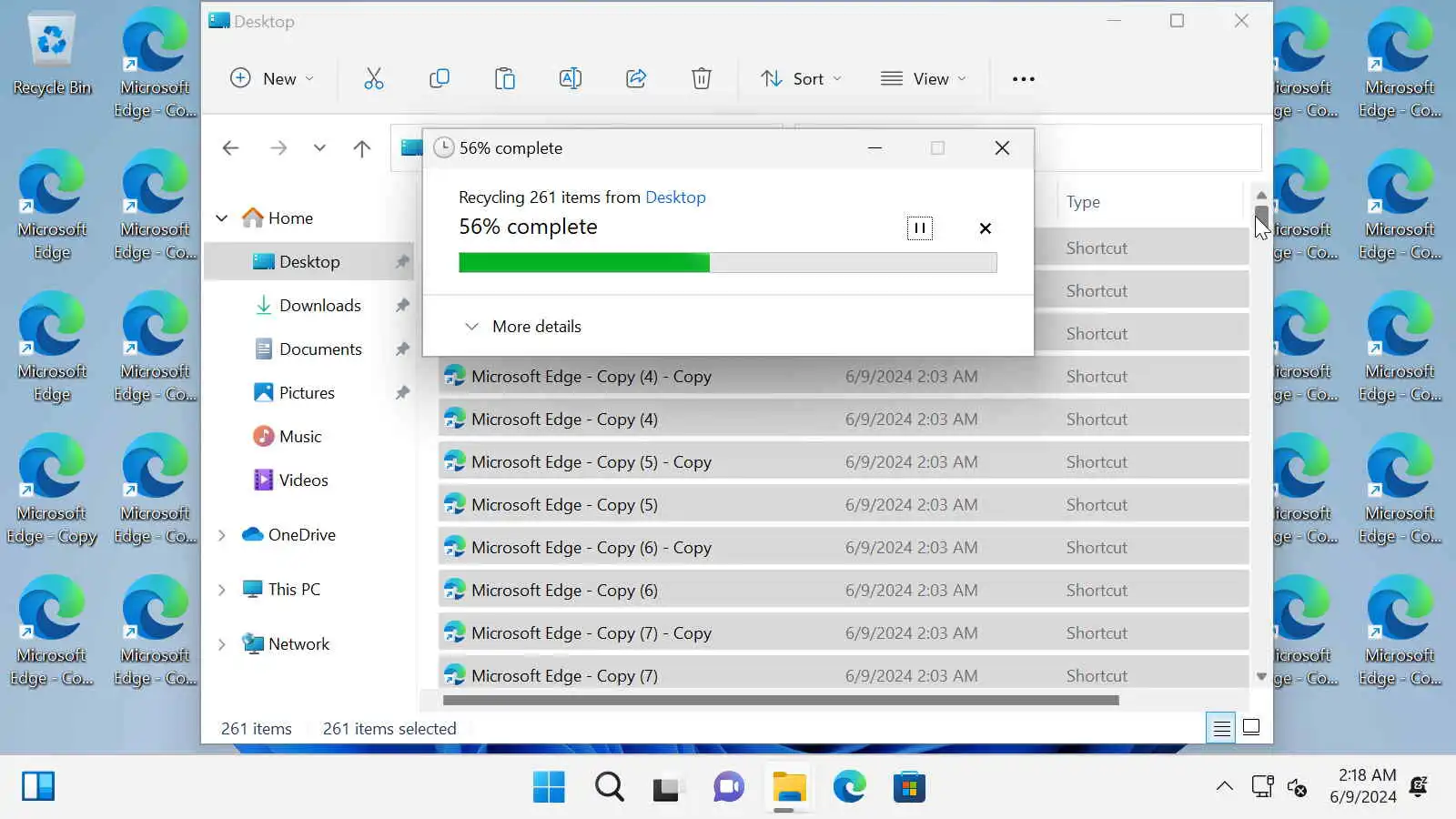This screenshot has width=1456, height=819.
Task: Select file "Microsoft Edge - Copy (4) - Copy"
Action: (844, 377)
